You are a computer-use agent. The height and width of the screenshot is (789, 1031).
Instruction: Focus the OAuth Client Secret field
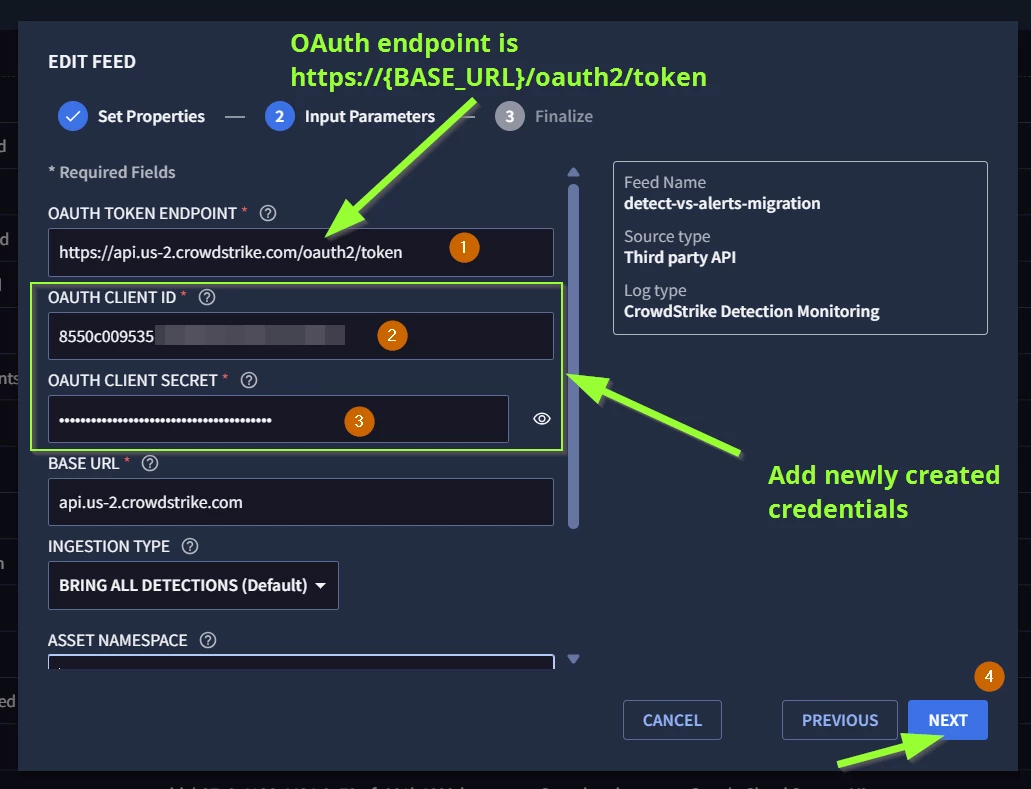278,419
